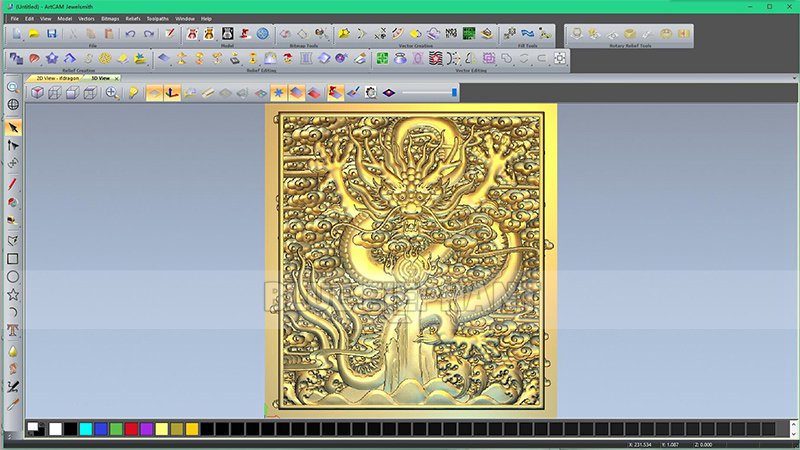Click the yellow star polygon icon in Vector Creation
Viewport: 800px width, 450px height.
(x=344, y=34)
